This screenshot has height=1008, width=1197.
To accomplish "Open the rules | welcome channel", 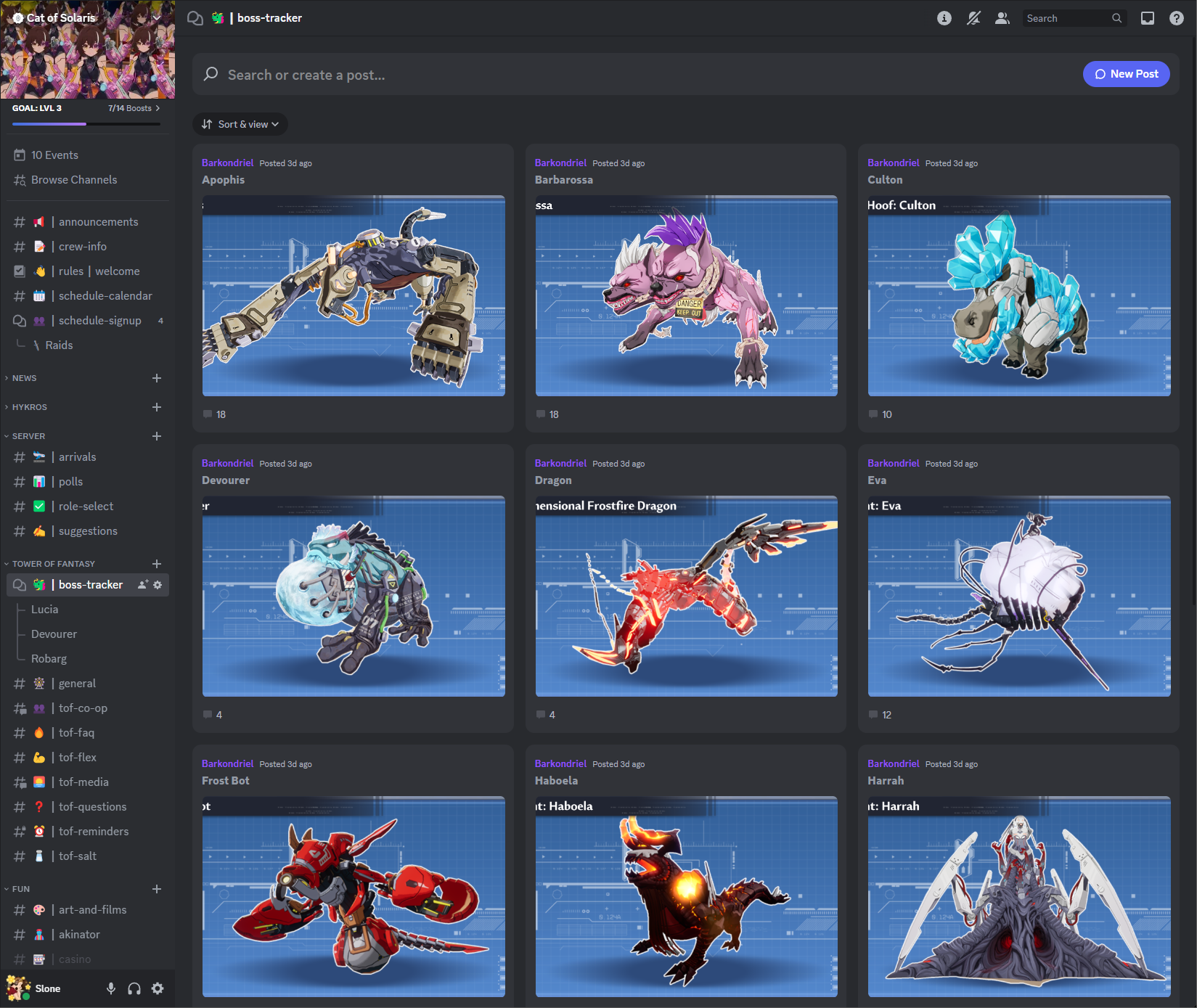I will tap(88, 271).
